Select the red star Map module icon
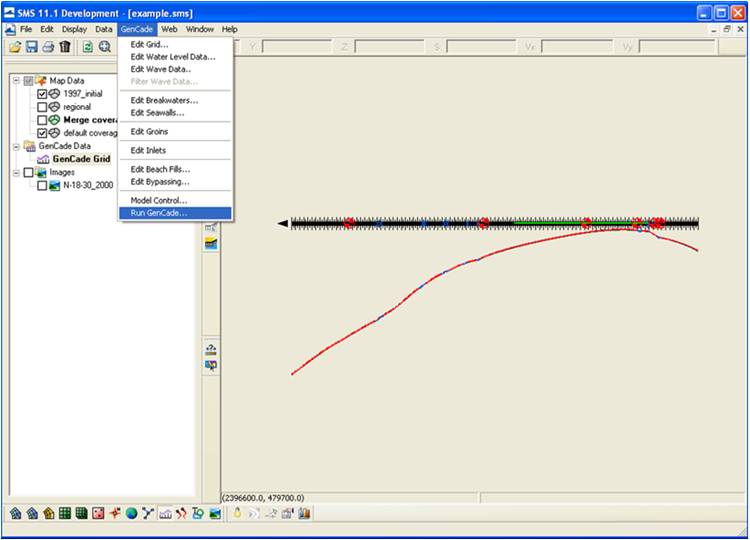 (115, 514)
